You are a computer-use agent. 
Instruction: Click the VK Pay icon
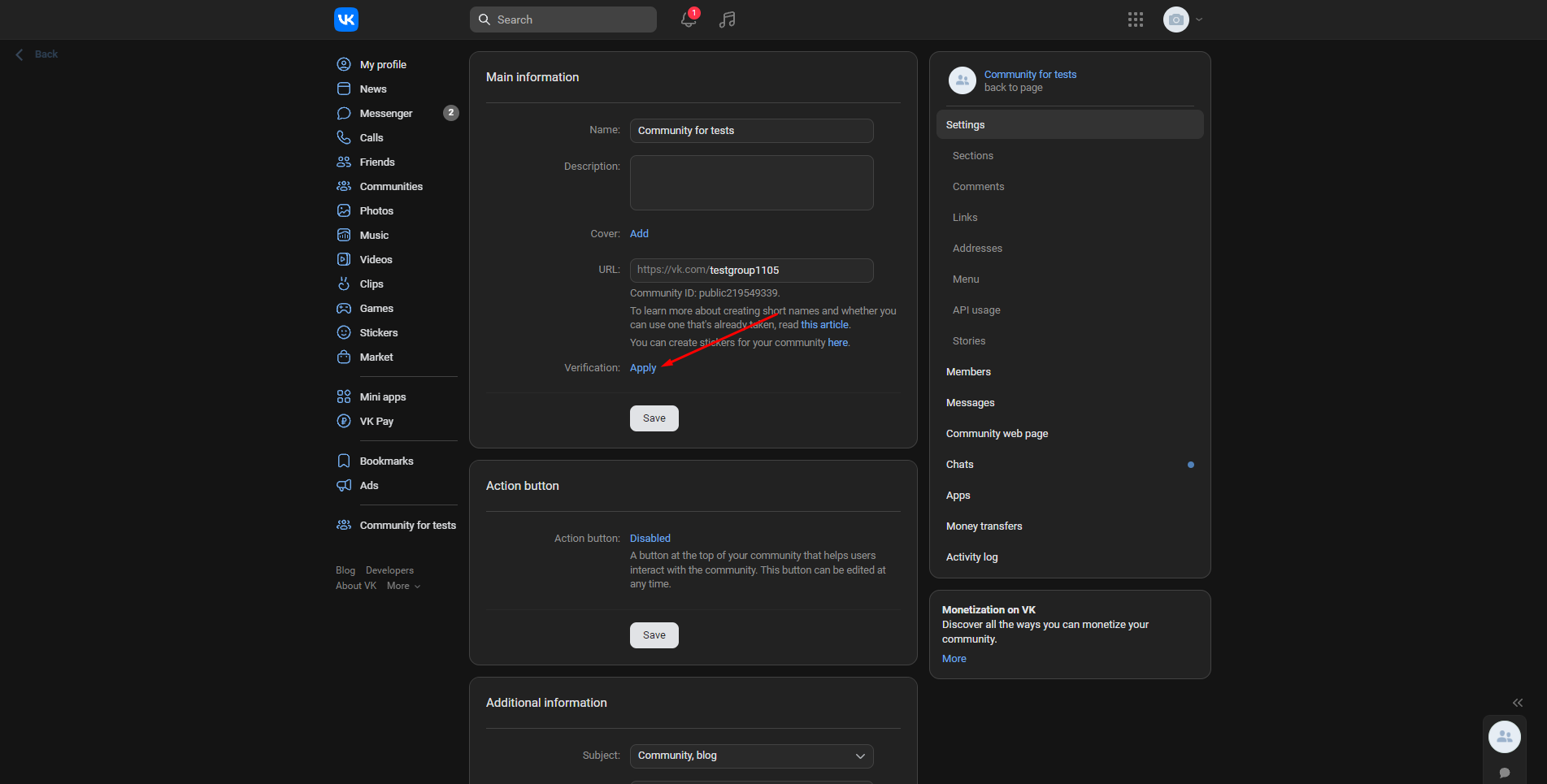tap(344, 421)
